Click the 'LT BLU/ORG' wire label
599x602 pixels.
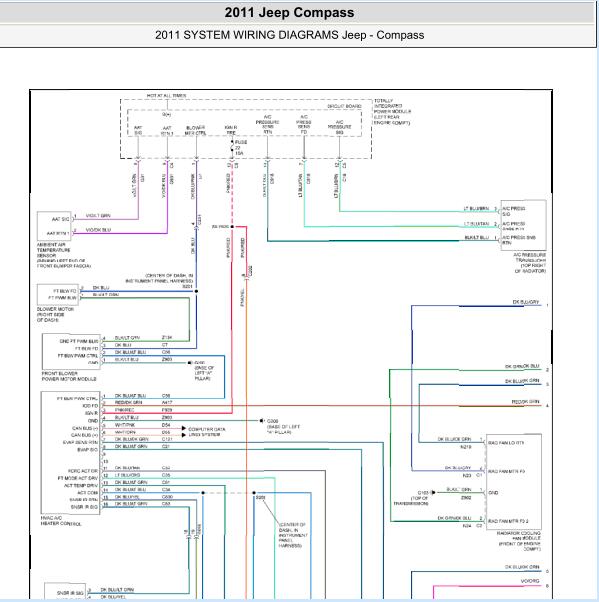point(127,475)
